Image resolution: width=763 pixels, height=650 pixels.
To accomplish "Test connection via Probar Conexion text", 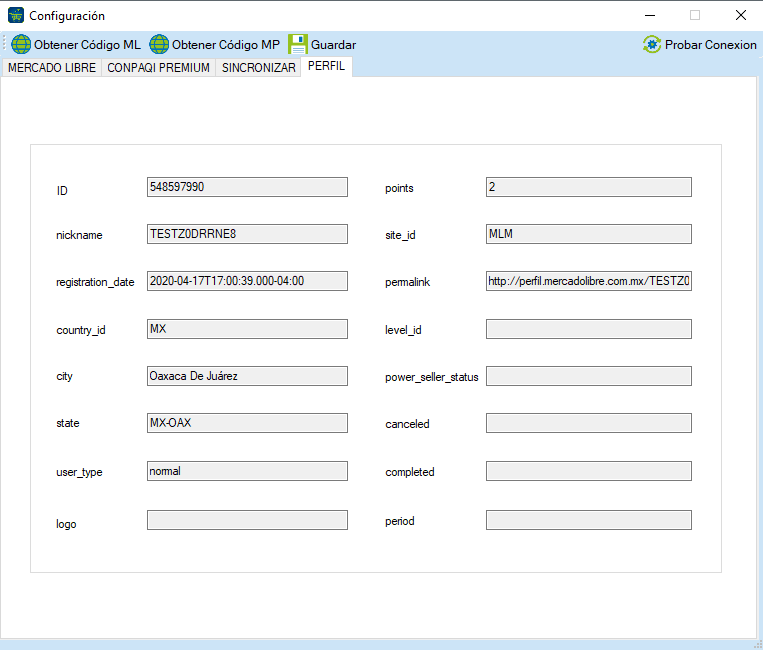I will (710, 45).
